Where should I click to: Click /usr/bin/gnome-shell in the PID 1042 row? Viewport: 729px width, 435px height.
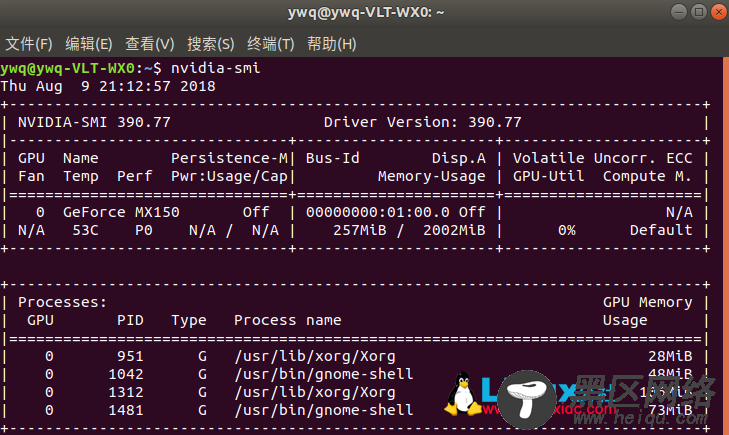tap(324, 375)
